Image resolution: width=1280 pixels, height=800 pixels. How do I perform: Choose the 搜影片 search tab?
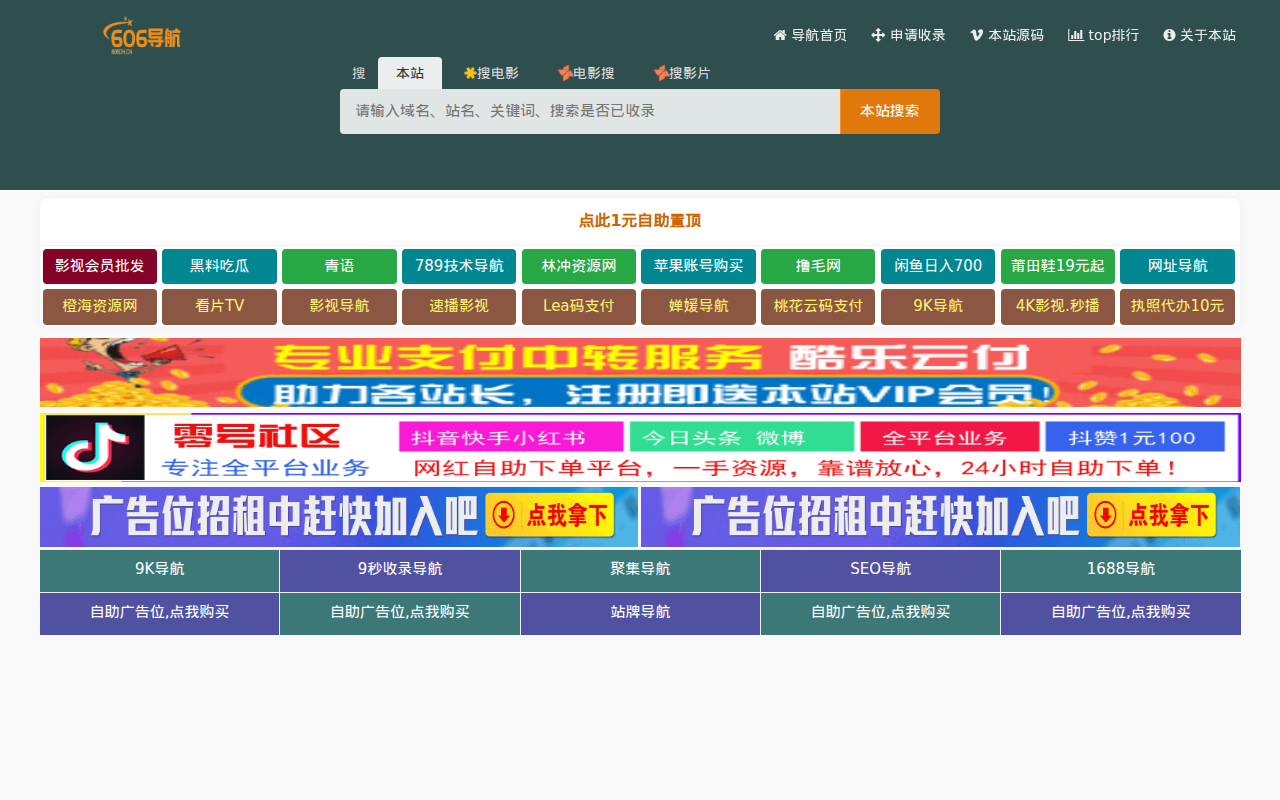(x=682, y=73)
